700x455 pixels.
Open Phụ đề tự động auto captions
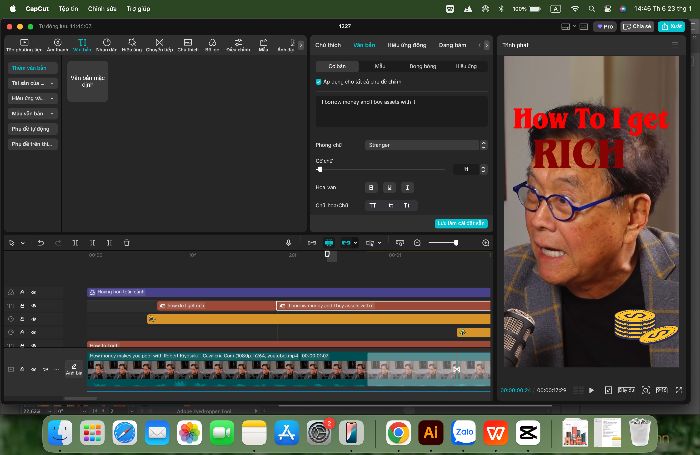[33, 129]
